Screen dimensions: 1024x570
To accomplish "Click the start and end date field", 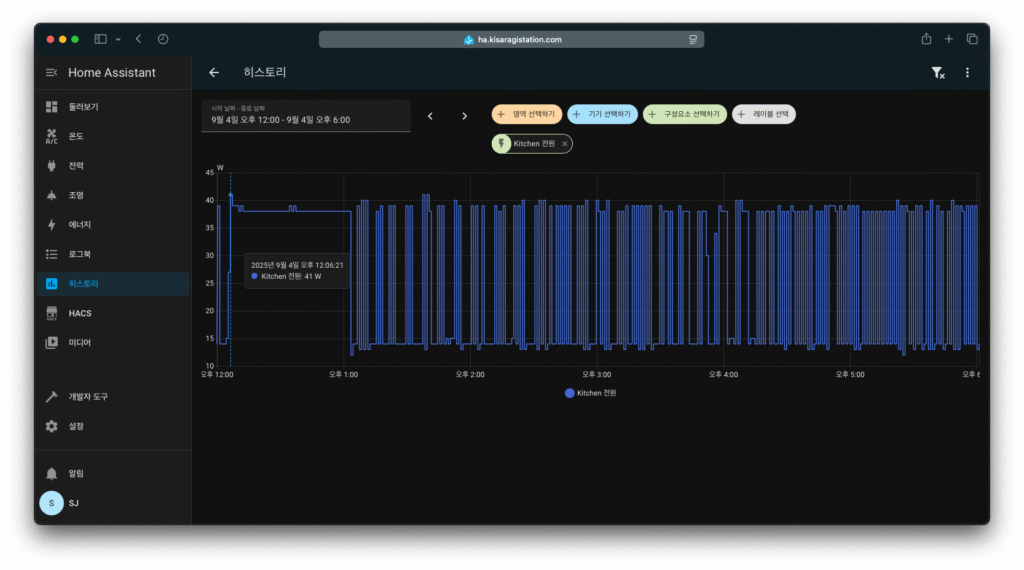I will tap(306, 116).
